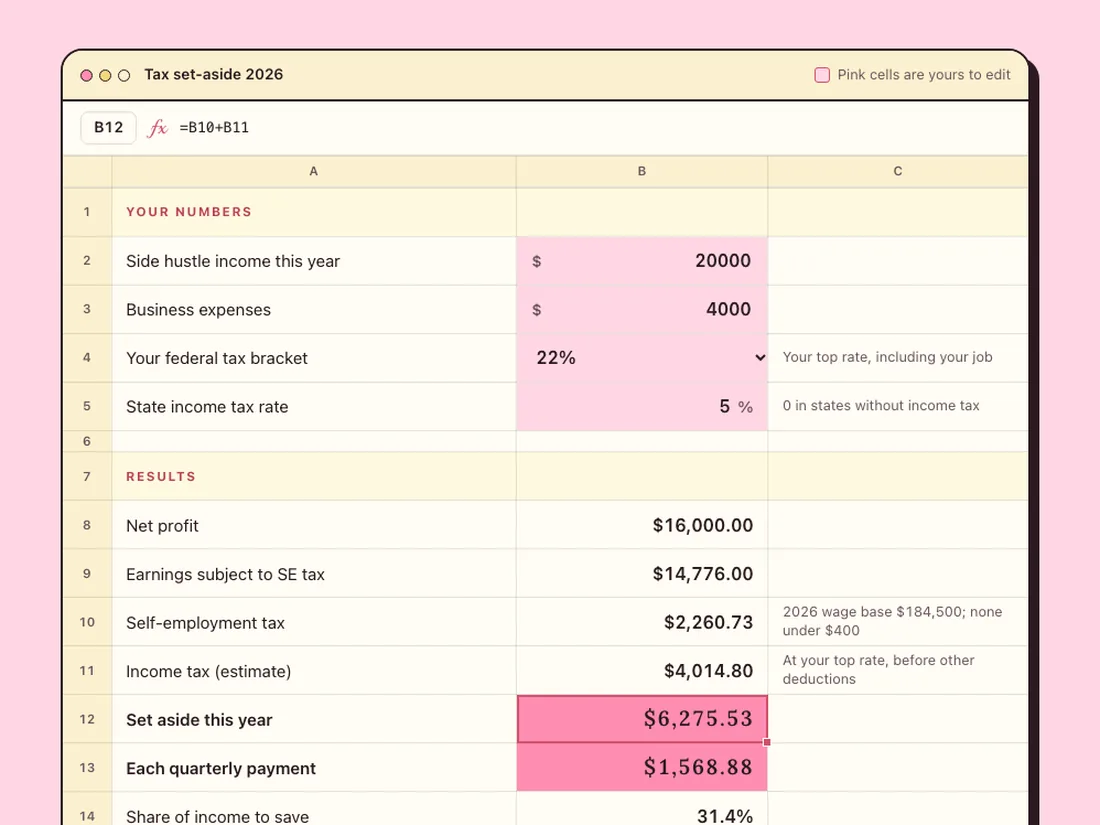This screenshot has width=1100, height=825.
Task: Select column C header
Action: pos(898,171)
